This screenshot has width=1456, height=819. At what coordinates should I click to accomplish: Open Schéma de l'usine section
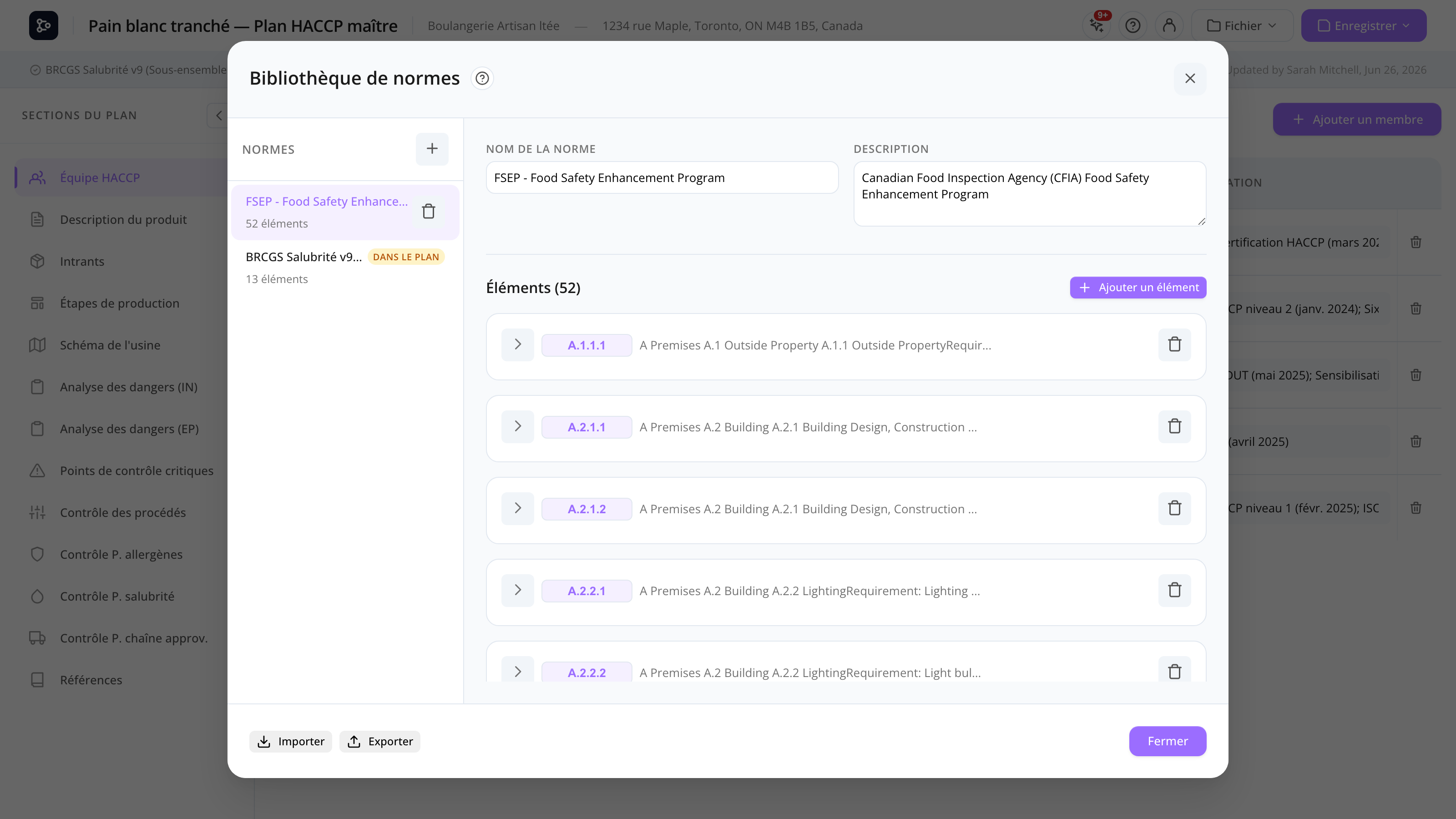[121, 345]
